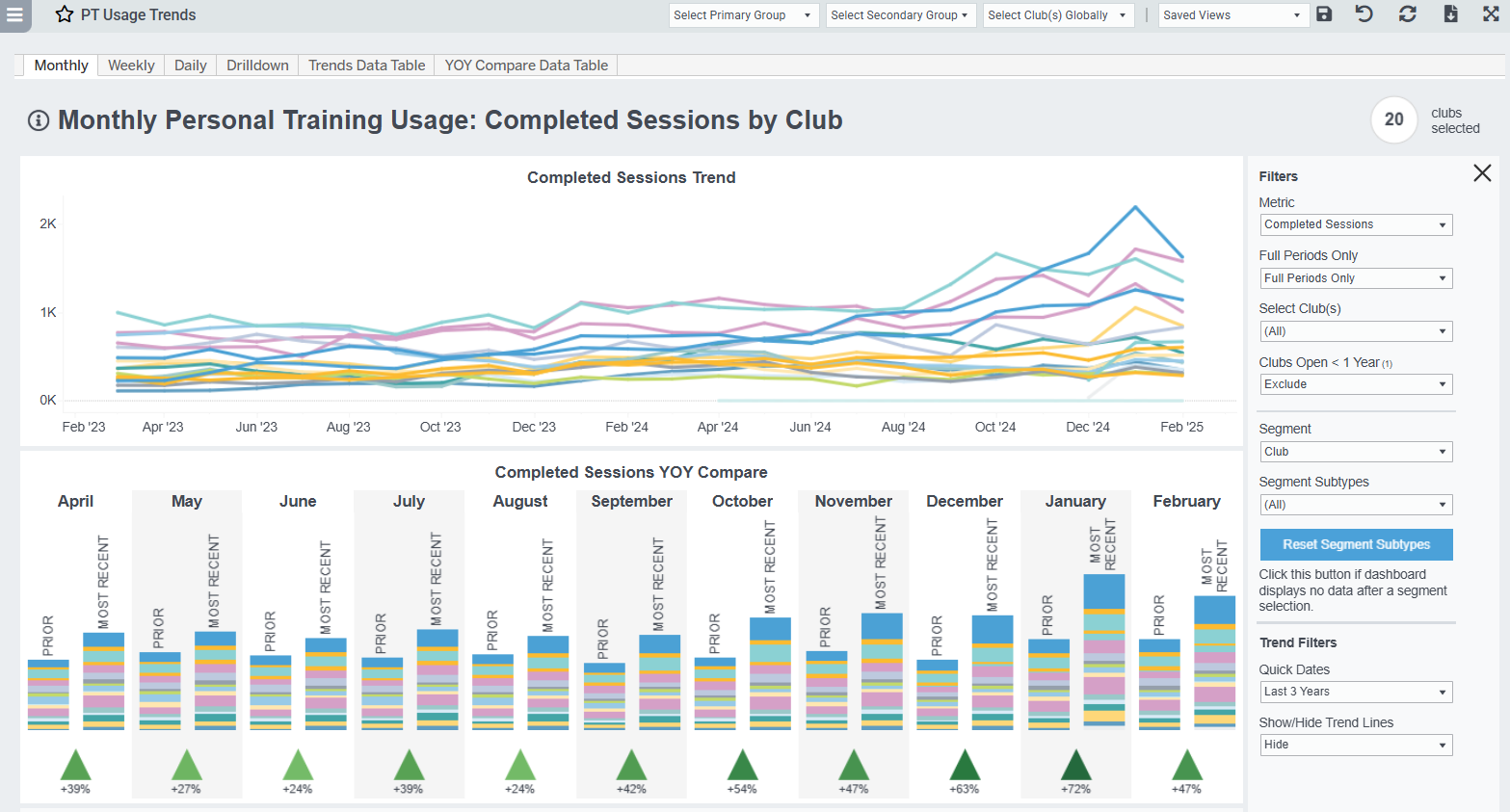The image size is (1510, 812).
Task: Enter fullscreen mode using the expand arrows icon
Action: point(1492,14)
